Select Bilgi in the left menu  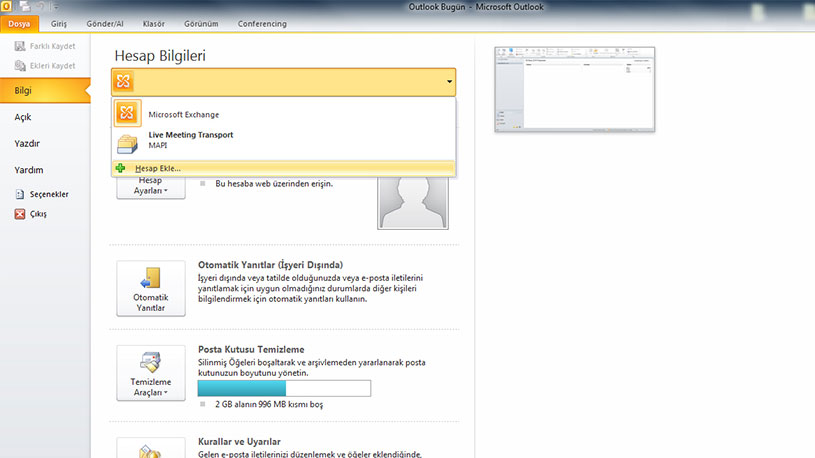45,90
